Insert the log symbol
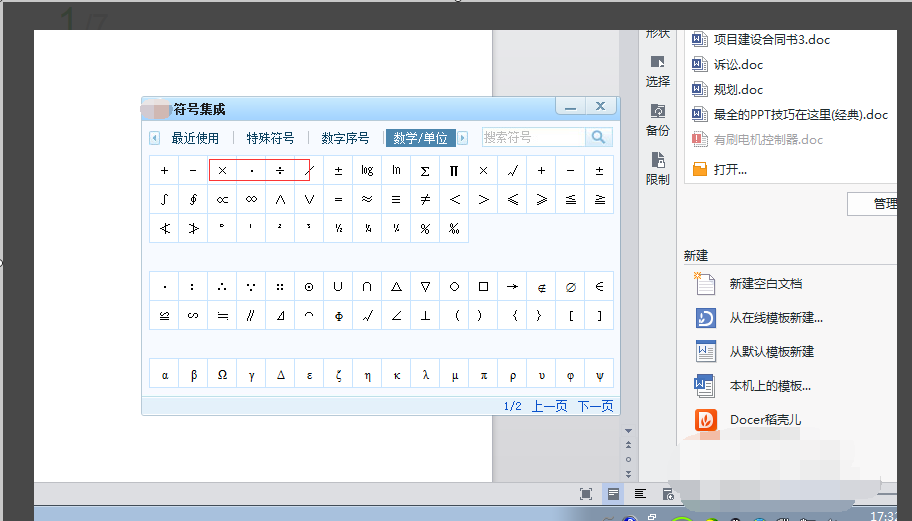The height and width of the screenshot is (521, 912). [367, 170]
